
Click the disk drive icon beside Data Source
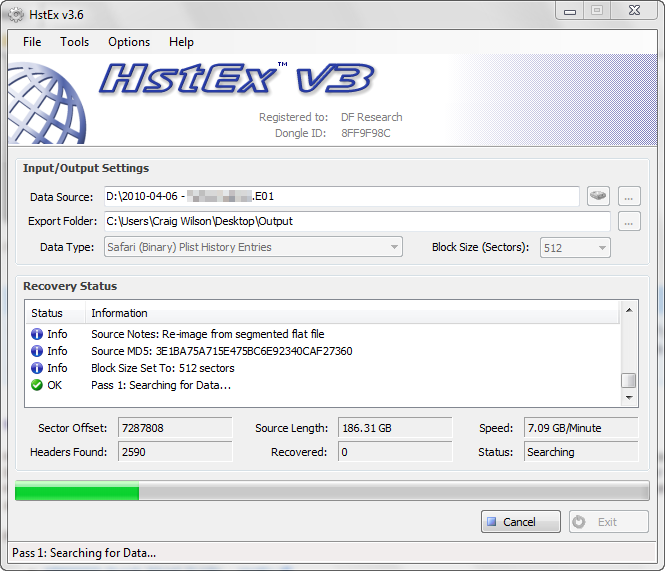tap(598, 196)
